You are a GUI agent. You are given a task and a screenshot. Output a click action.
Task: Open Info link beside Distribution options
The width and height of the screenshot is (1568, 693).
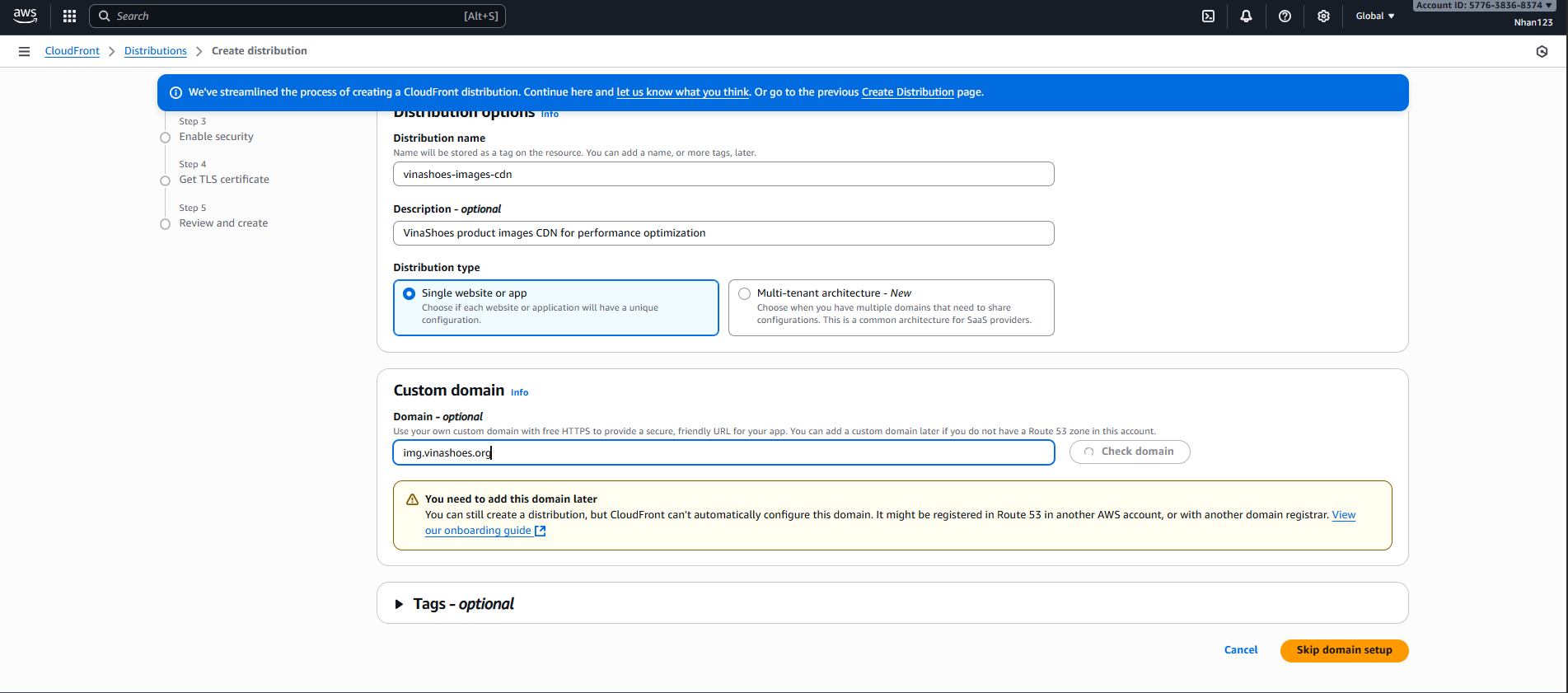550,114
